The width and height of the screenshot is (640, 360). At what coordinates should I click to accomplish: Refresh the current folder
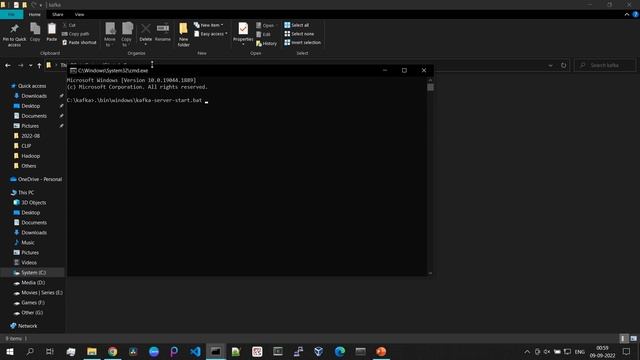click(x=564, y=65)
